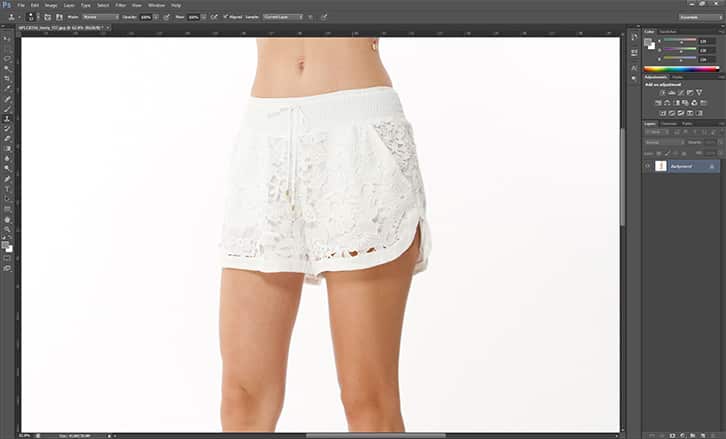Open the Window menu
The width and height of the screenshot is (726, 439).
(x=156, y=5)
